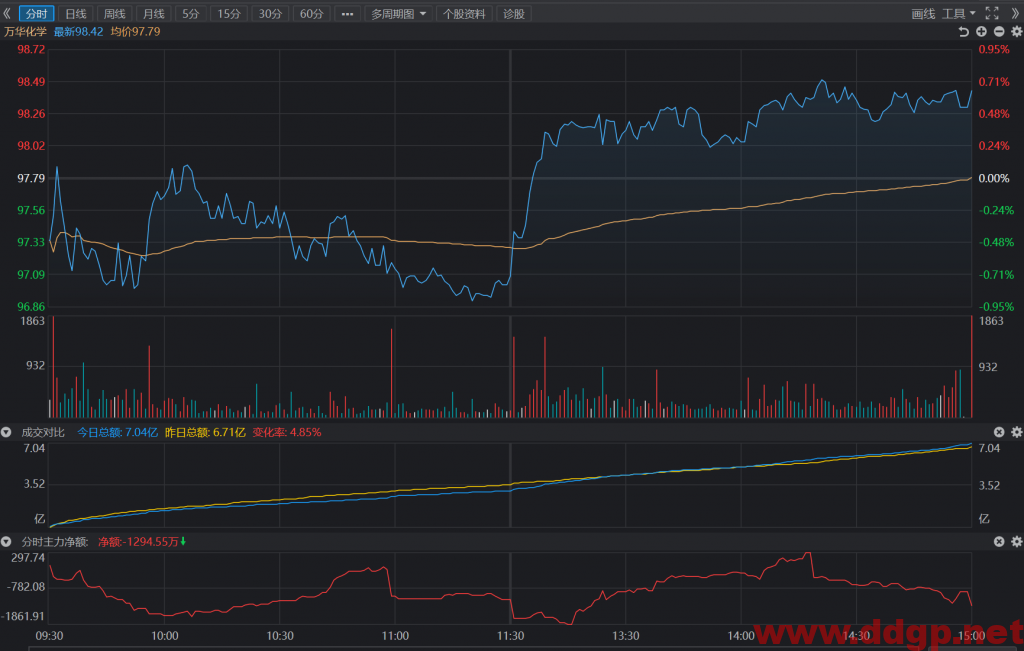
Task: Show the 30分 minute chart
Action: (x=270, y=14)
